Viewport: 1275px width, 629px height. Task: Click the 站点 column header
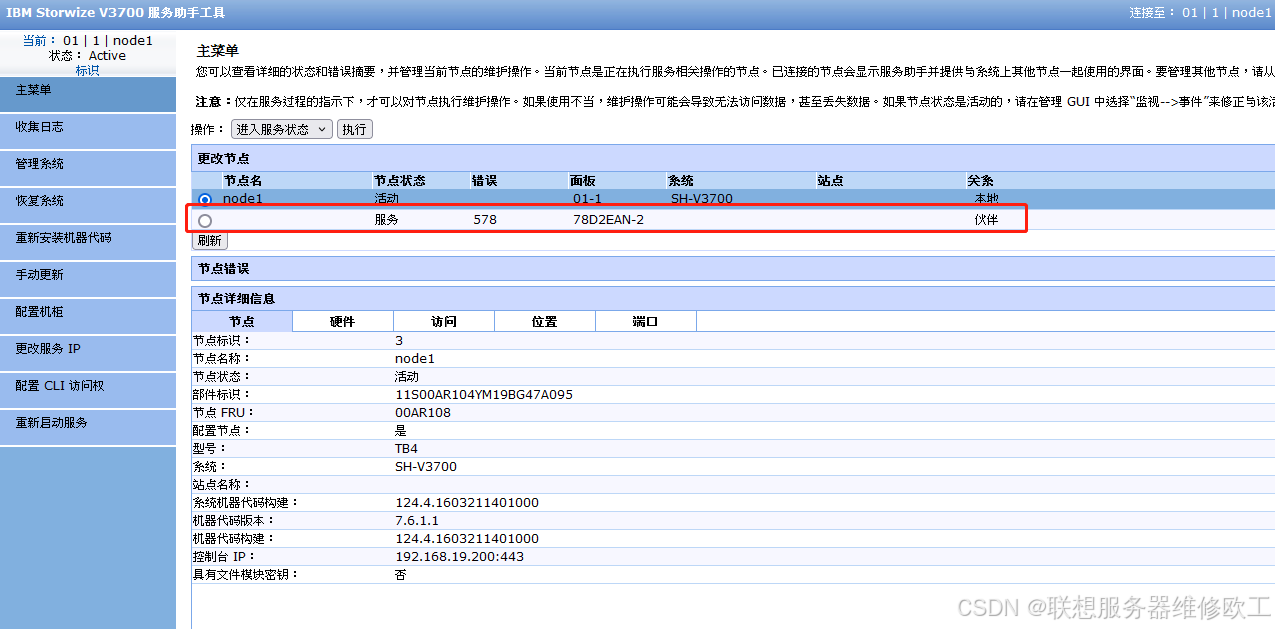point(830,181)
